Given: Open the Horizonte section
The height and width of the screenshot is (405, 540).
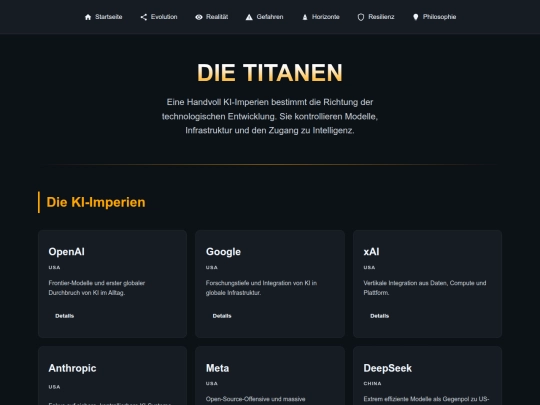Looking at the screenshot, I should [321, 17].
